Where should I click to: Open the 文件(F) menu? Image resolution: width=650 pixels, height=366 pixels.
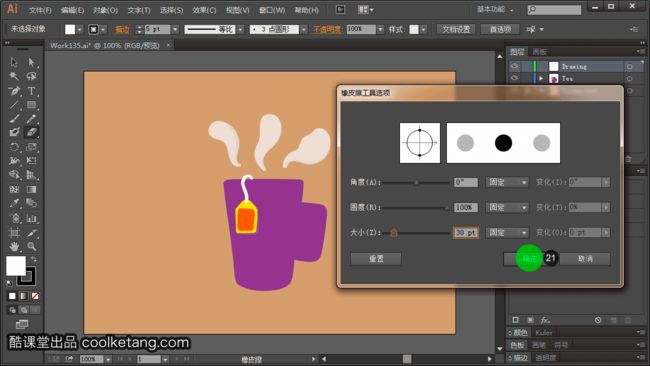pyautogui.click(x=40, y=10)
